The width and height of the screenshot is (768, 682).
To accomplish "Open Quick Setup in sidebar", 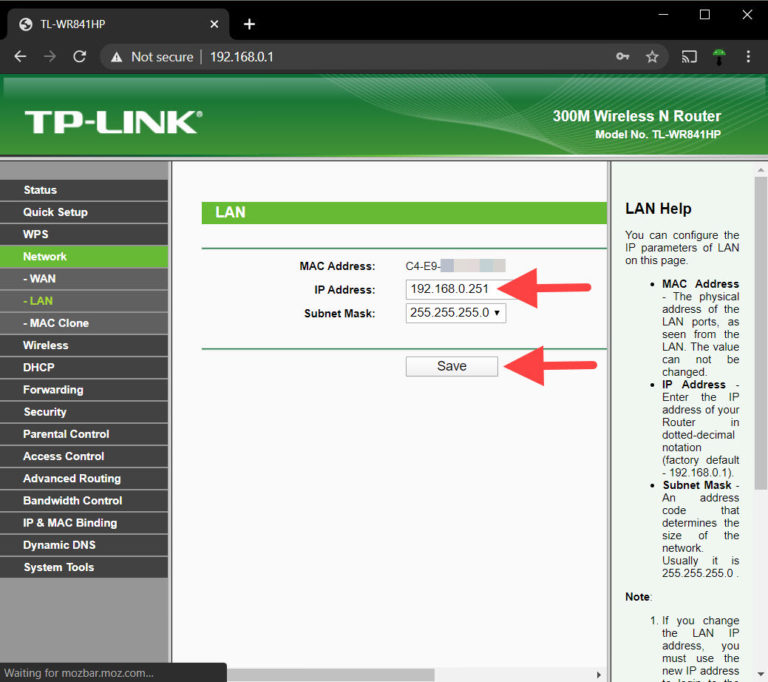I will pos(84,212).
